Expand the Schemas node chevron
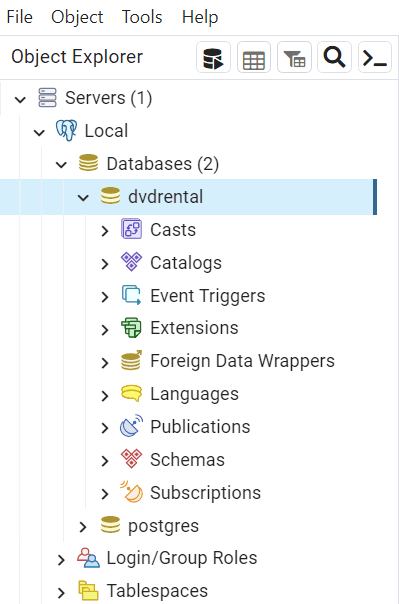The image size is (399, 604). pos(105,461)
